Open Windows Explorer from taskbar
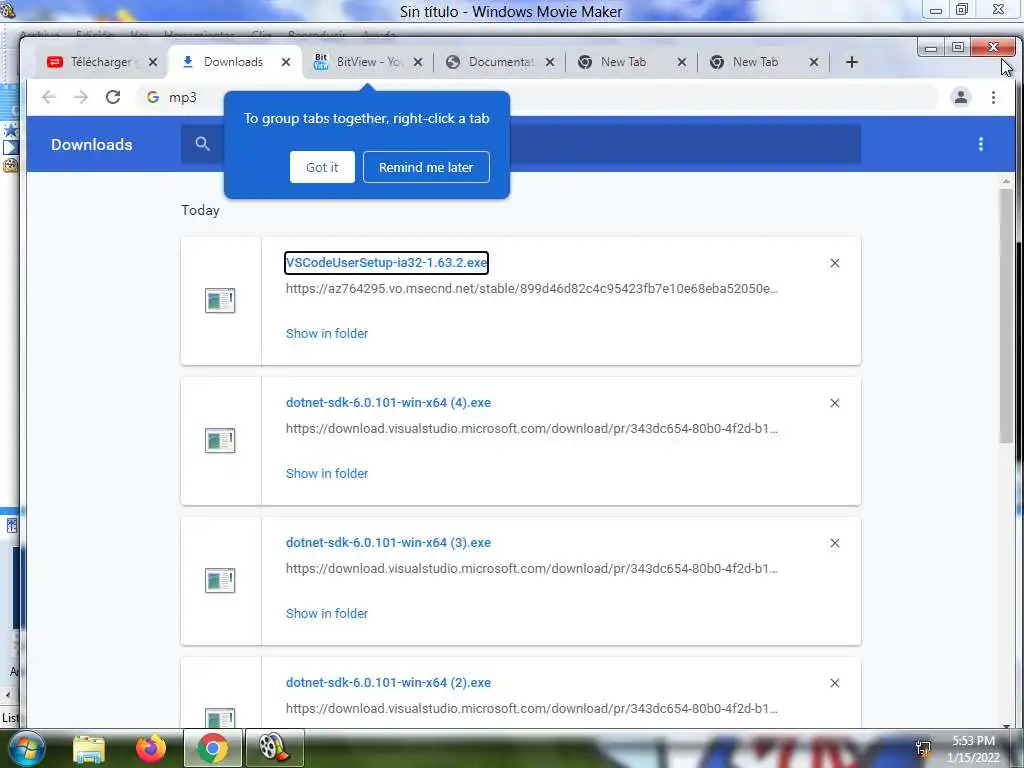The width and height of the screenshot is (1024, 768). pyautogui.click(x=89, y=748)
